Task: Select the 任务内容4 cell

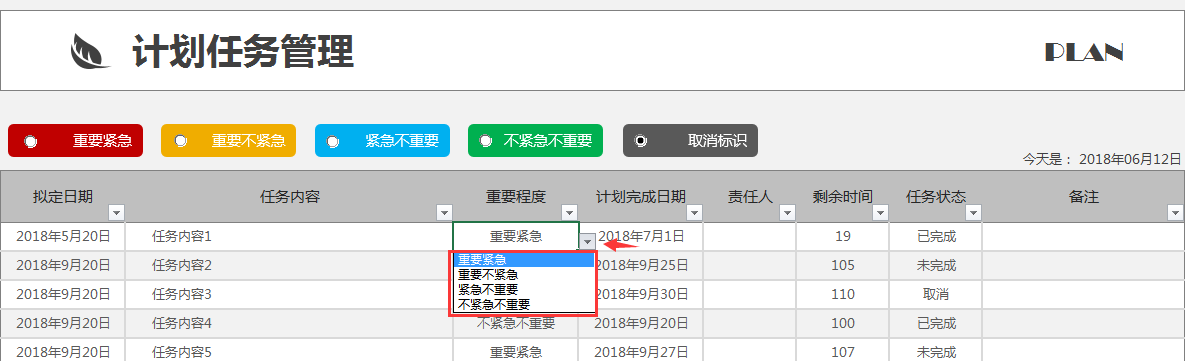Action: tap(289, 323)
